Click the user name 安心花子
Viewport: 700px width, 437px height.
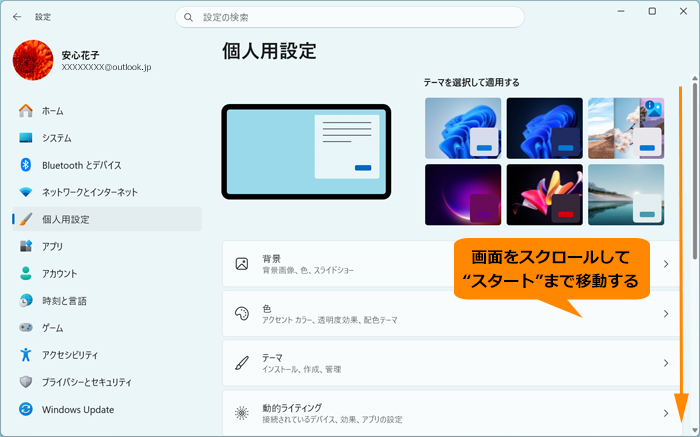(80, 55)
